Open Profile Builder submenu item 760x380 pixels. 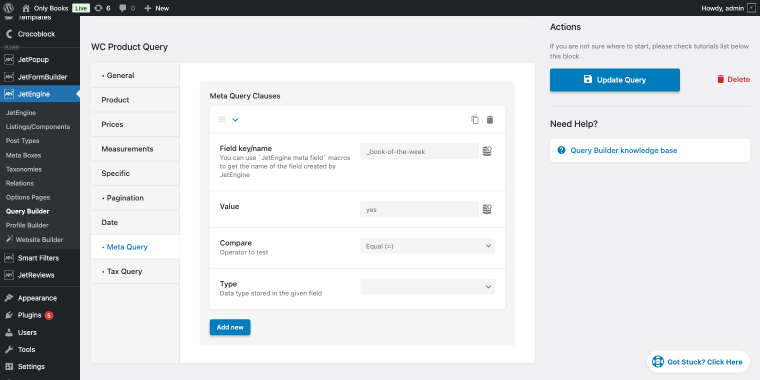pyautogui.click(x=27, y=225)
